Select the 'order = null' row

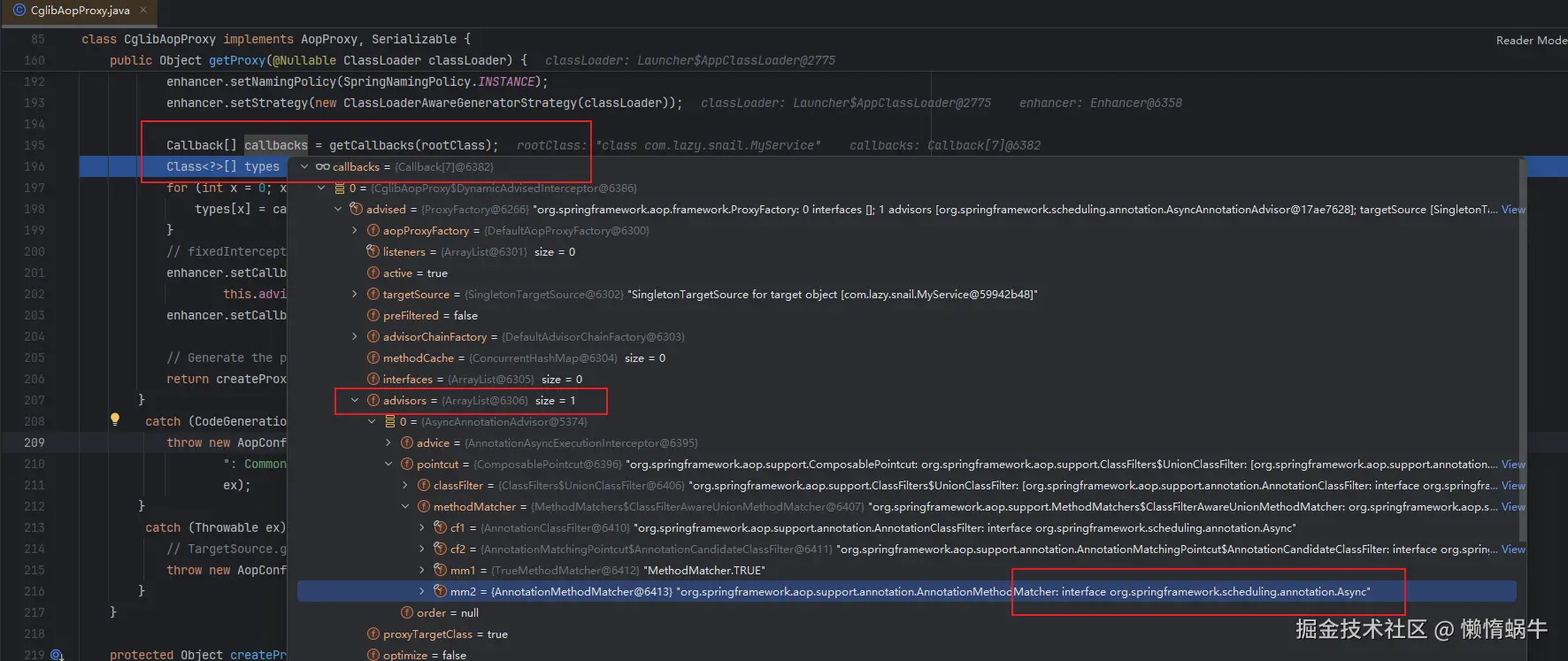[907, 612]
